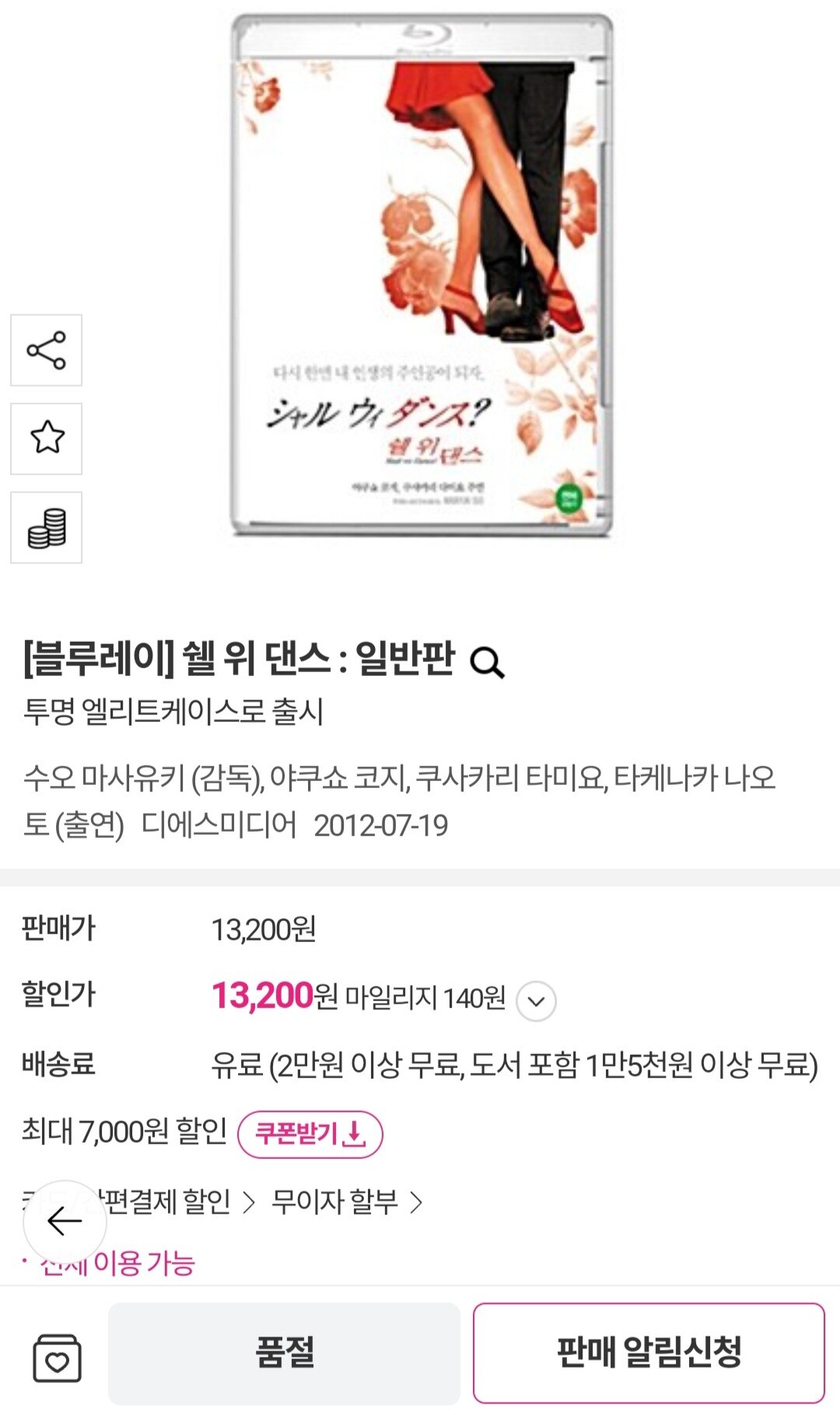Go back with the arrow button
The image size is (840, 1415).
[65, 1221]
